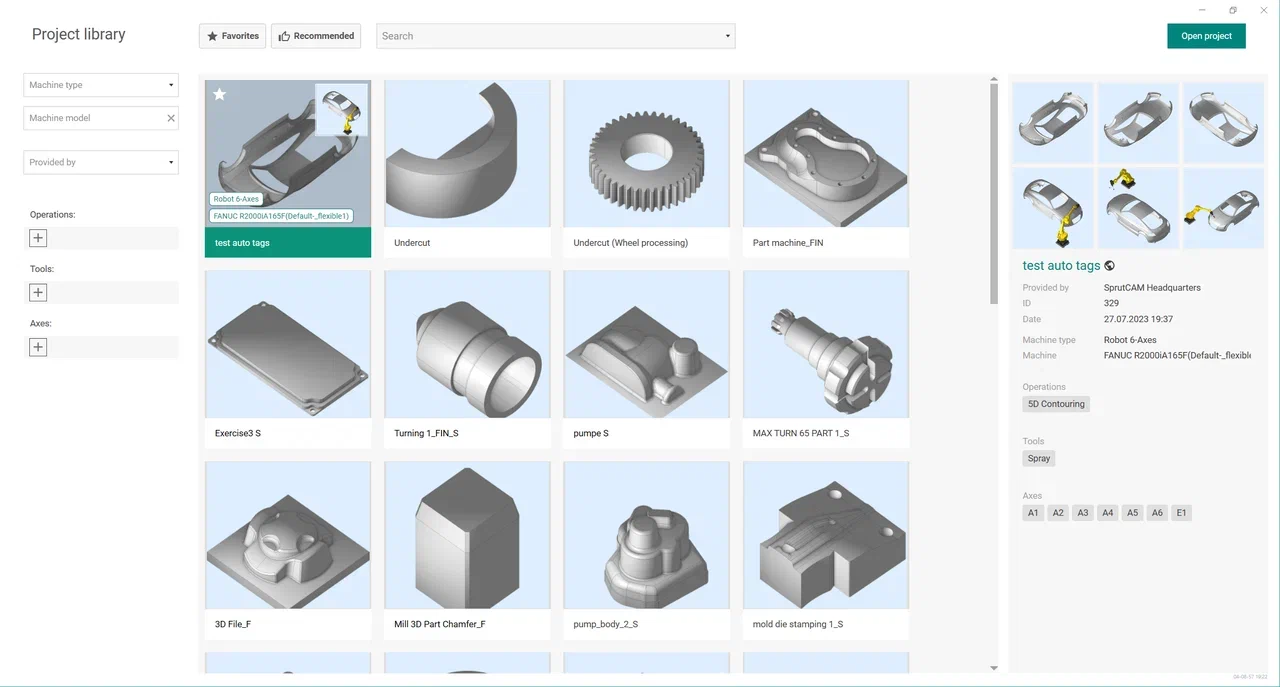Click the Robot 6-Axes tag
1280x687 pixels.
pos(236,199)
